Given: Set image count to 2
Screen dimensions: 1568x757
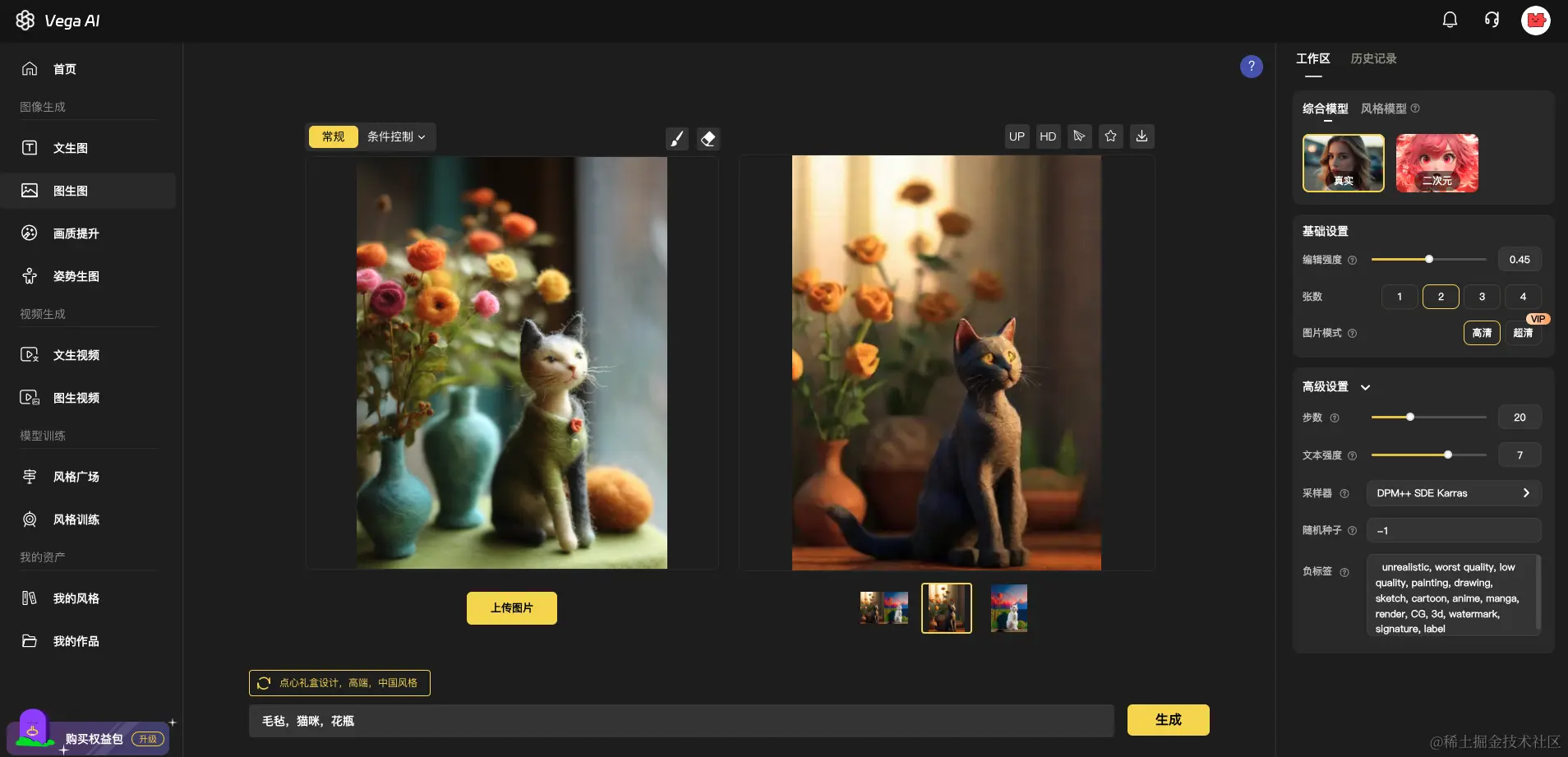Looking at the screenshot, I should (x=1441, y=297).
